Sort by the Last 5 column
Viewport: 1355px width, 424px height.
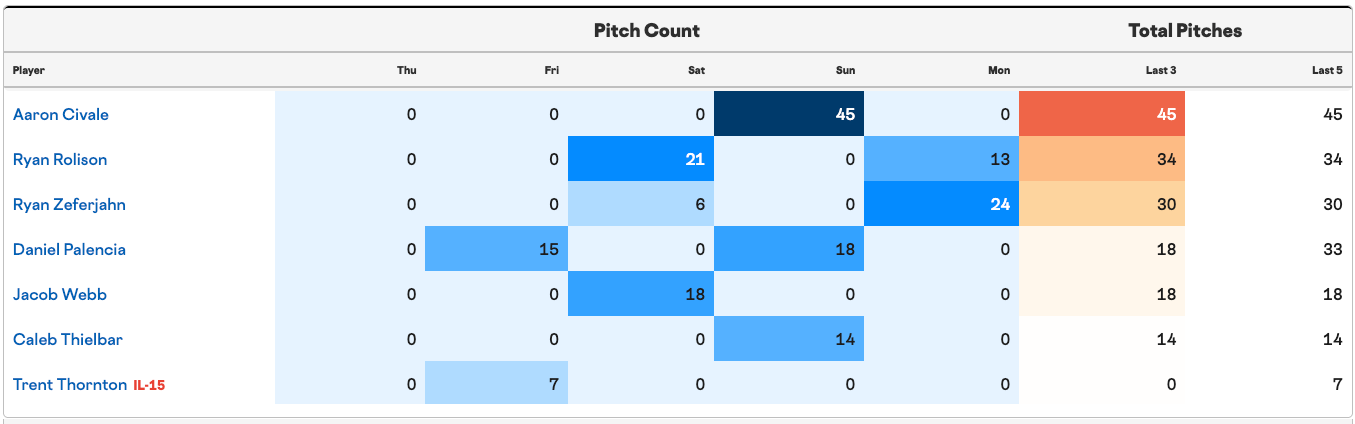pos(1327,71)
